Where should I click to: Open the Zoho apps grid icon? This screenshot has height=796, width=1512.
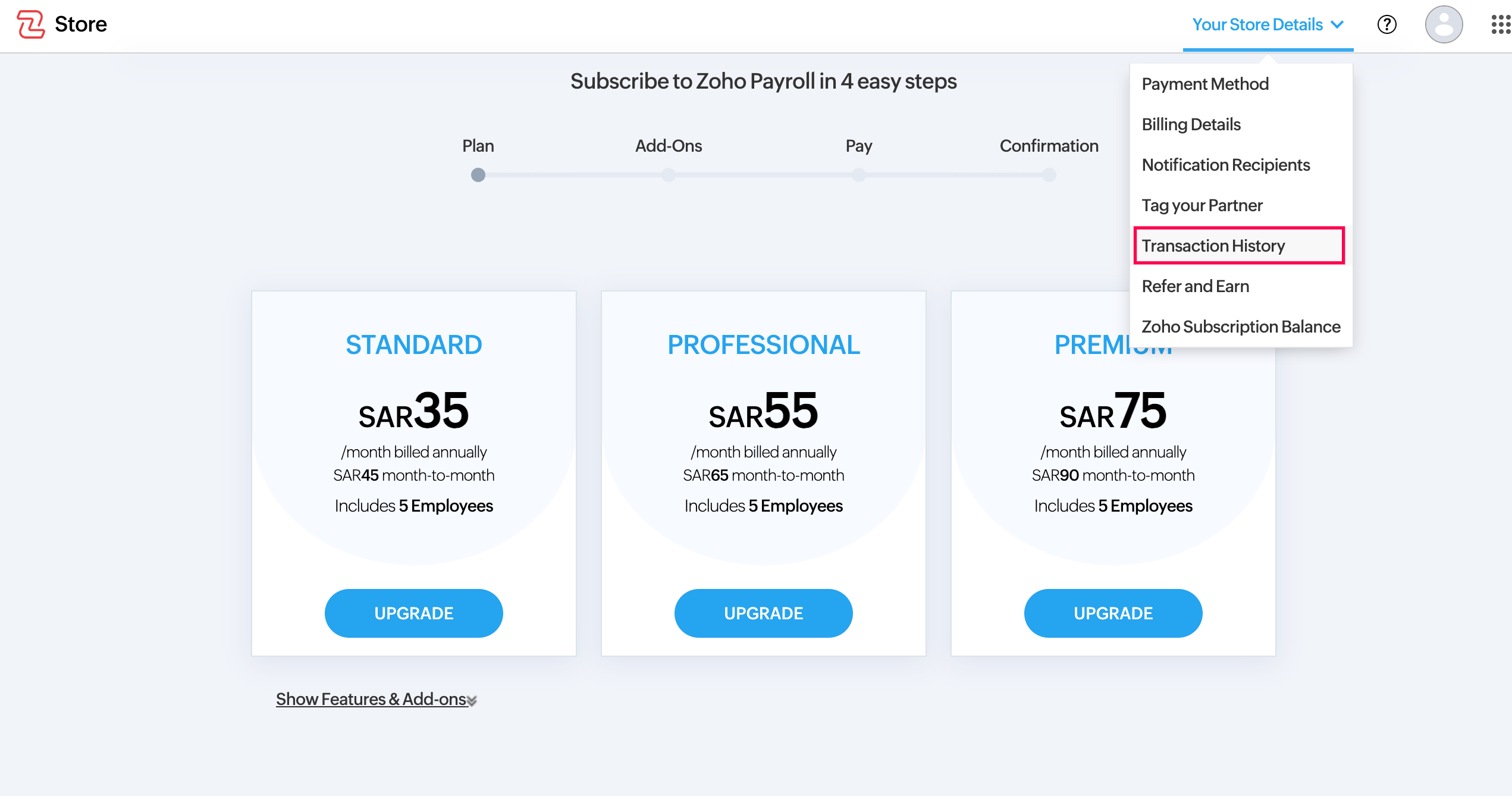tap(1499, 24)
